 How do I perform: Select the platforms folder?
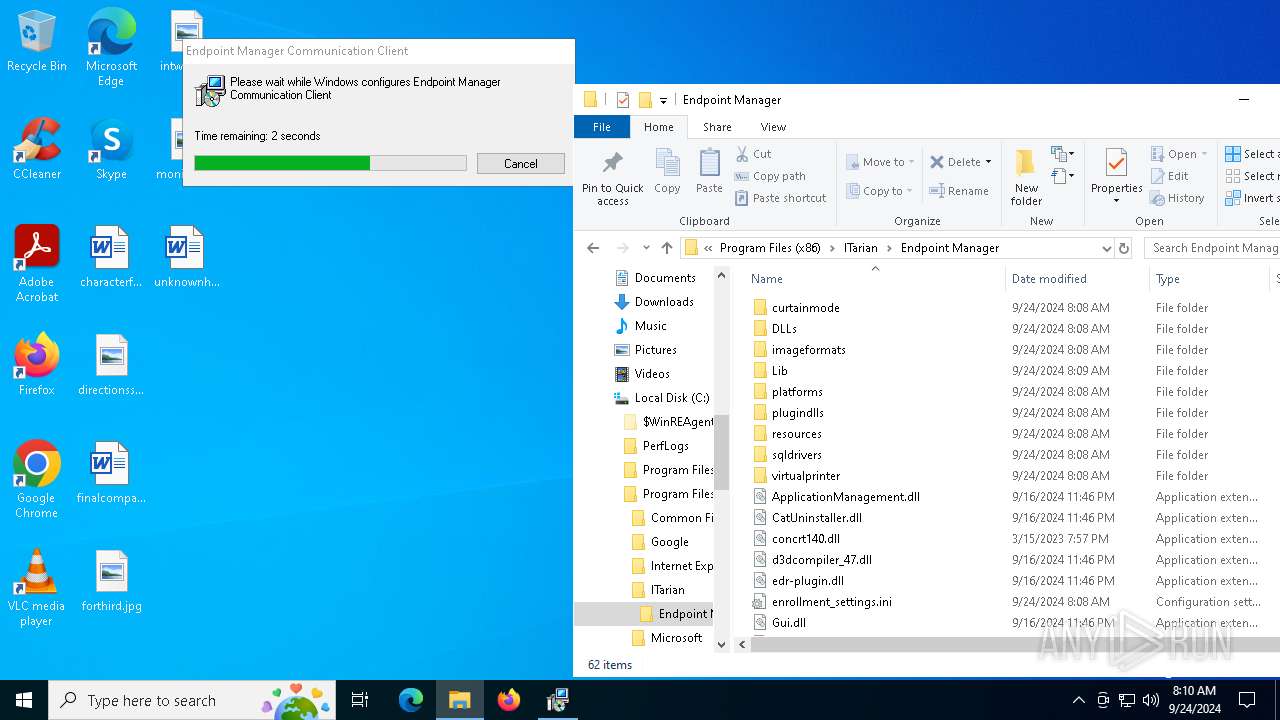click(x=797, y=392)
